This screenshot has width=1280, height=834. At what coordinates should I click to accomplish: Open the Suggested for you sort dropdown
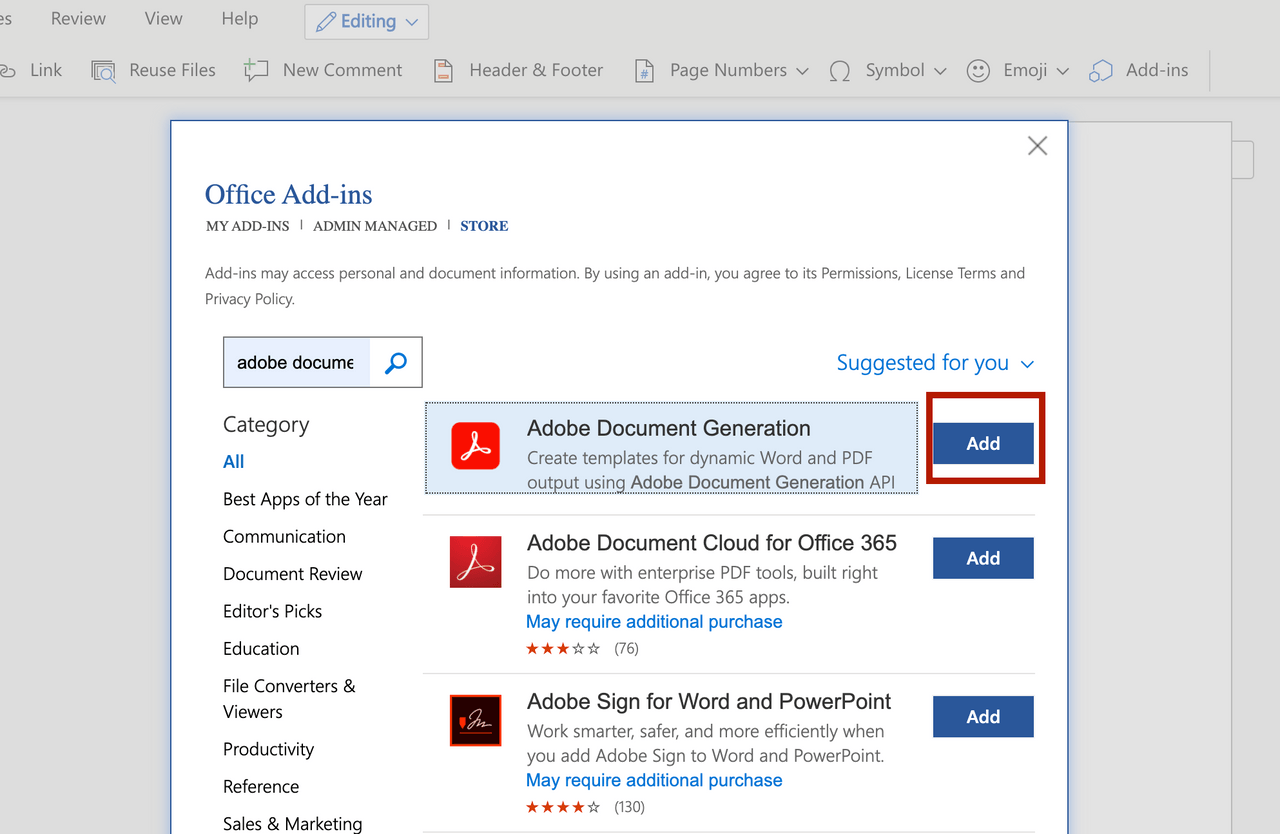point(935,362)
